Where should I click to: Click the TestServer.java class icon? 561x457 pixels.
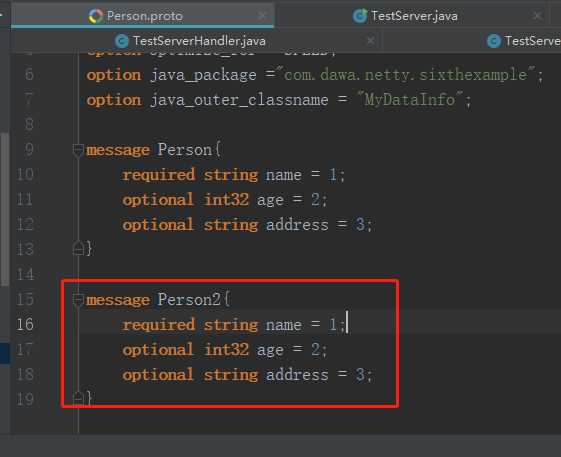tap(360, 16)
